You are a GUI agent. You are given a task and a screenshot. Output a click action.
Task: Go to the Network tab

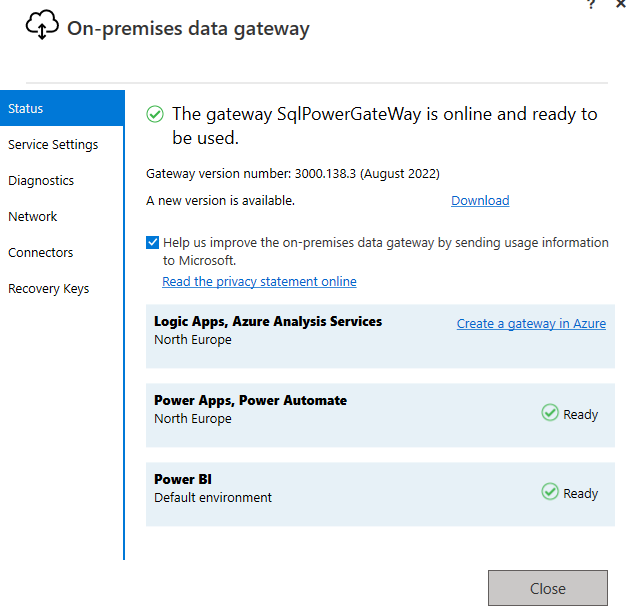(62, 216)
